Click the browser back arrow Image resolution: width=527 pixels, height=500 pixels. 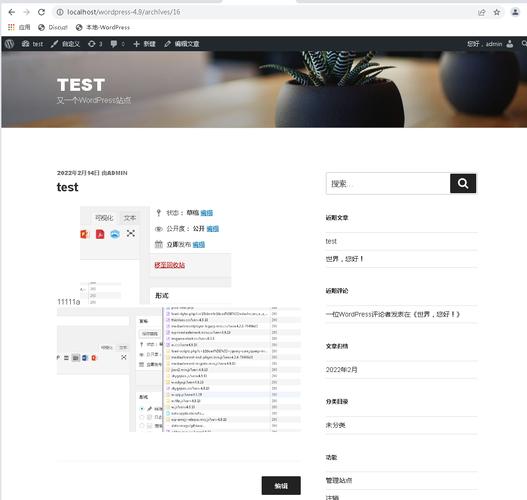click(12, 12)
